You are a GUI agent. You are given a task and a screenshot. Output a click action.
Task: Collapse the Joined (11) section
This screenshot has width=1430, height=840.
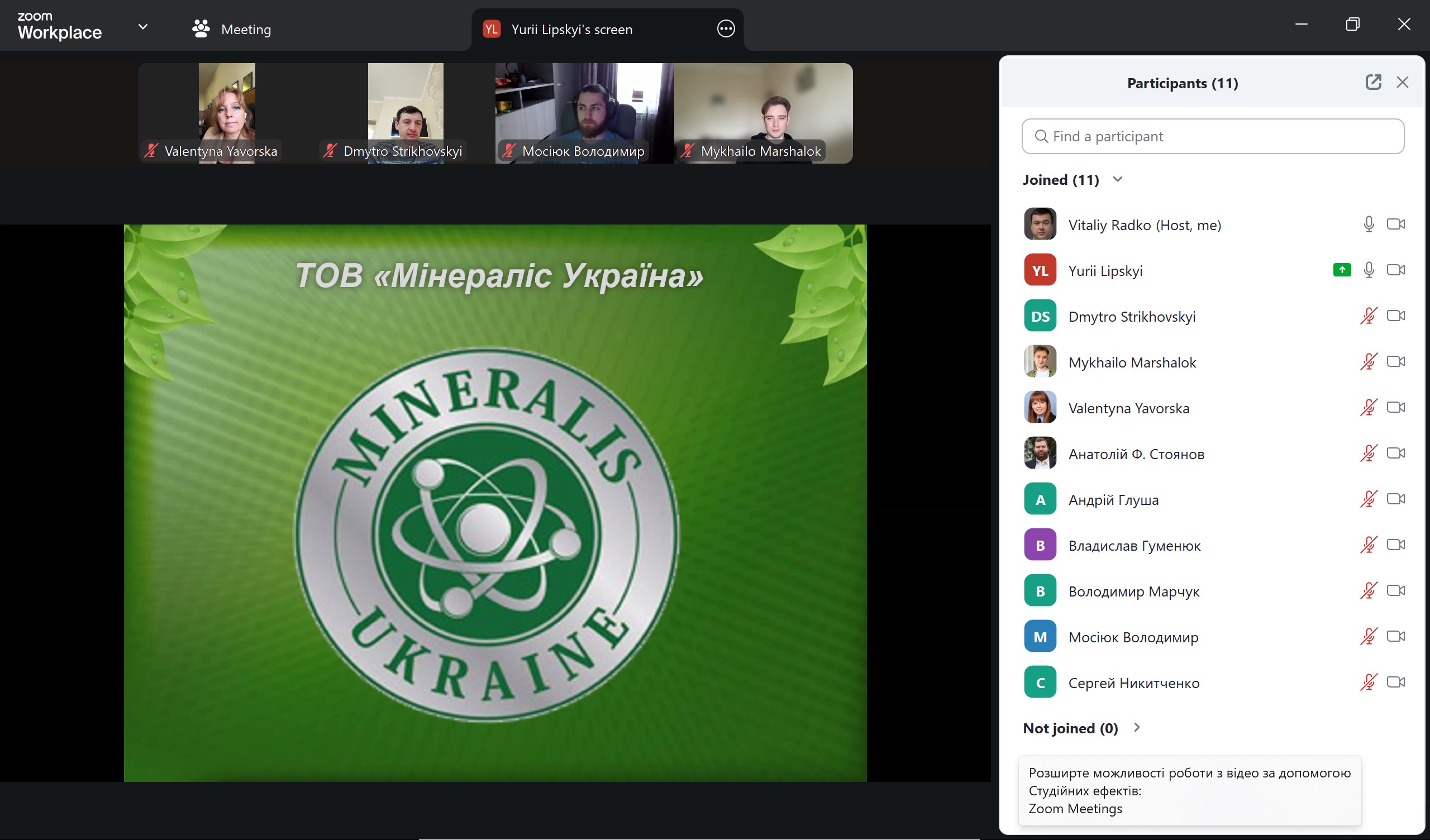click(x=1117, y=180)
